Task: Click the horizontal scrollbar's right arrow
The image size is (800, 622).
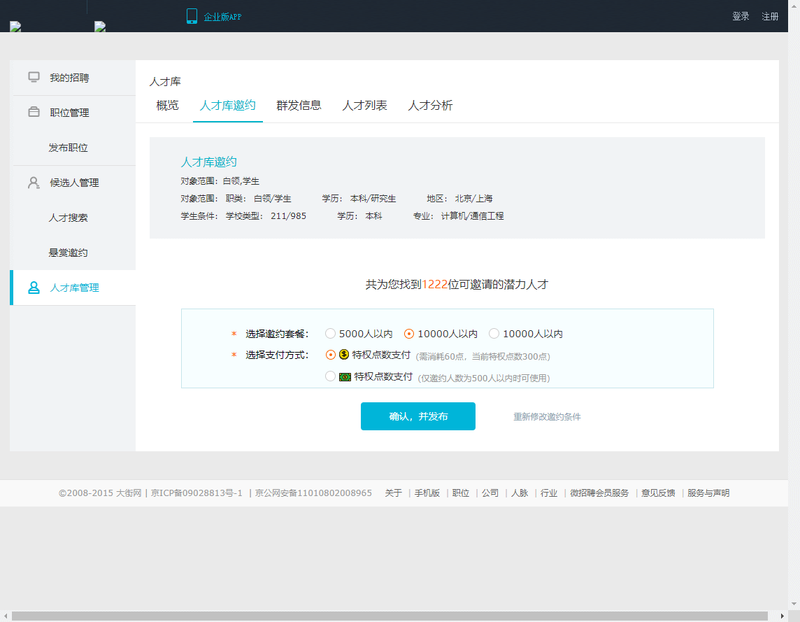Action: [x=782, y=616]
